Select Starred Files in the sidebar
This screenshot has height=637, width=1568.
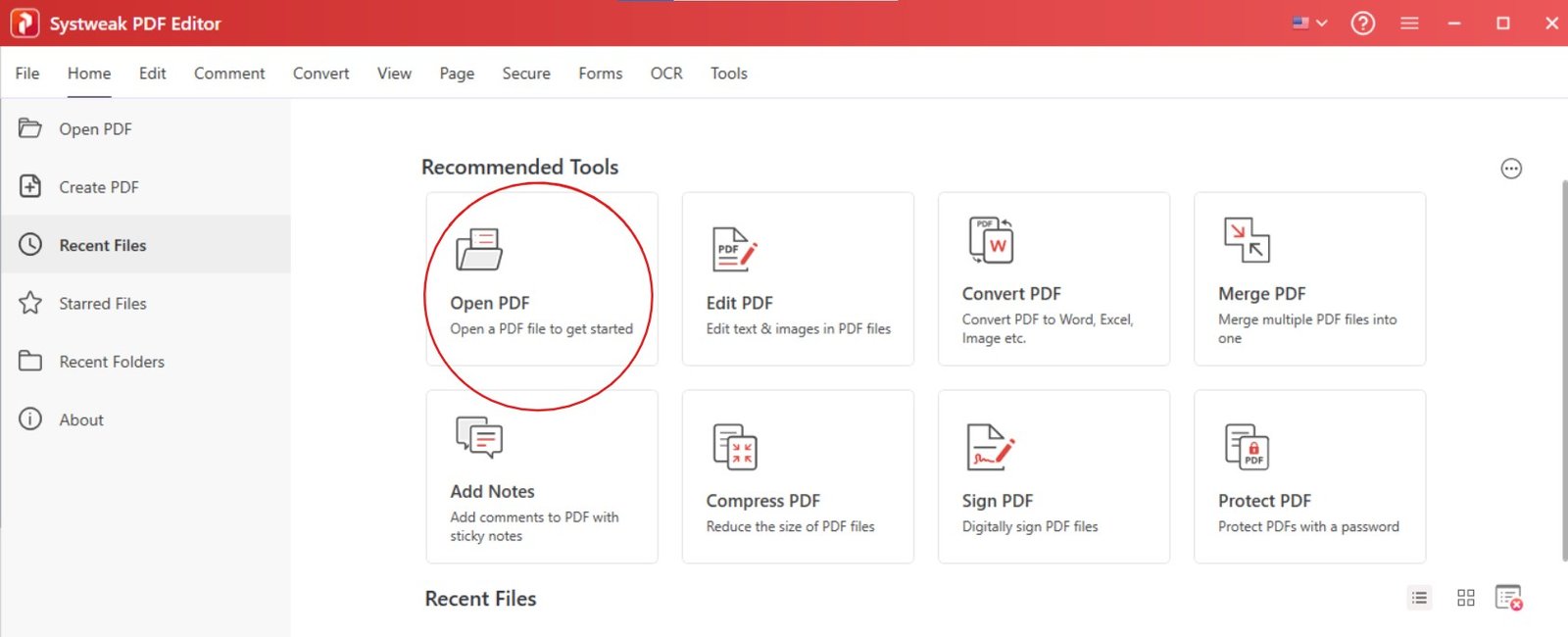(x=146, y=303)
